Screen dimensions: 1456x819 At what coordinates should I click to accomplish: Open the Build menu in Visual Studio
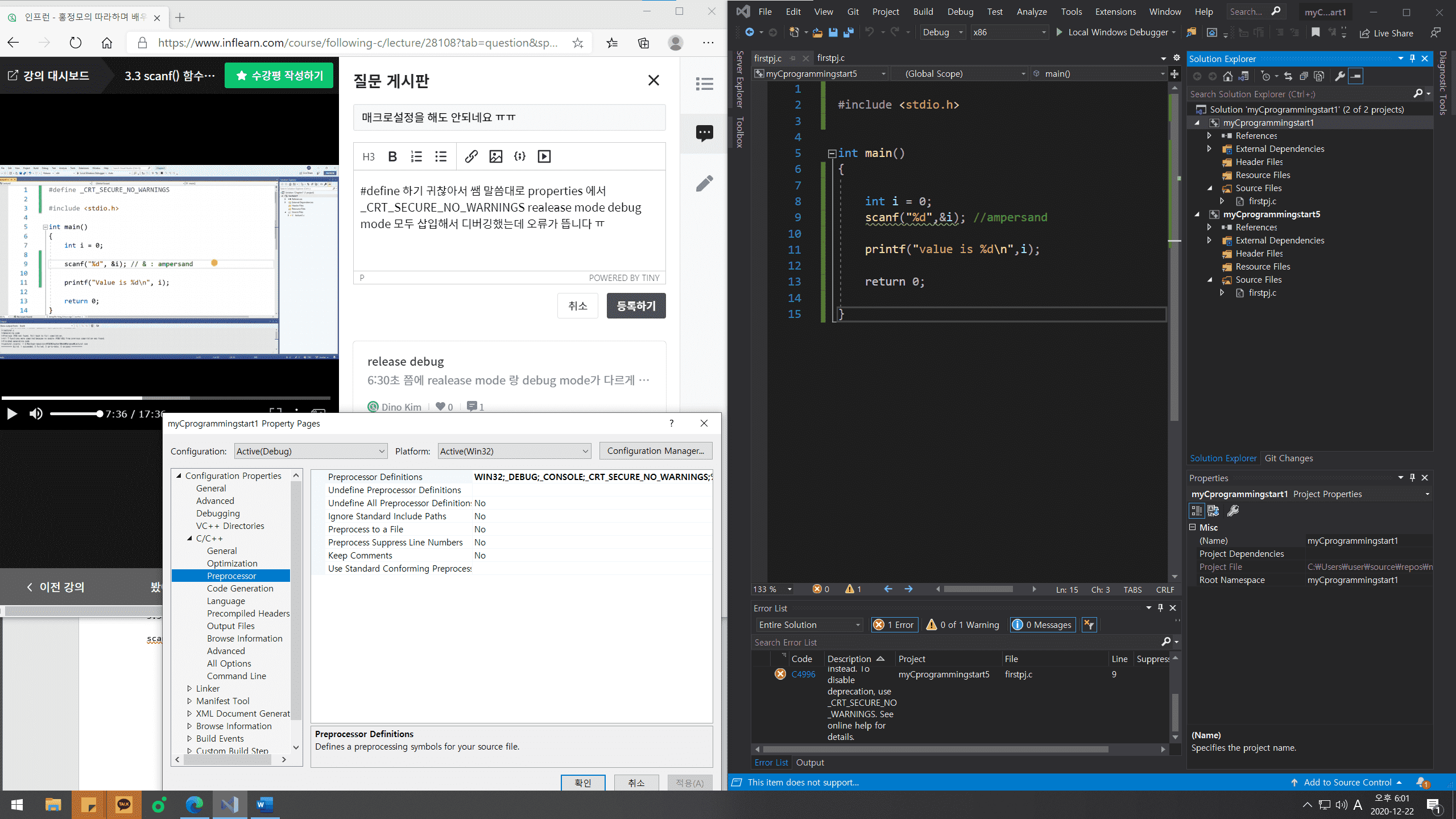(x=923, y=11)
